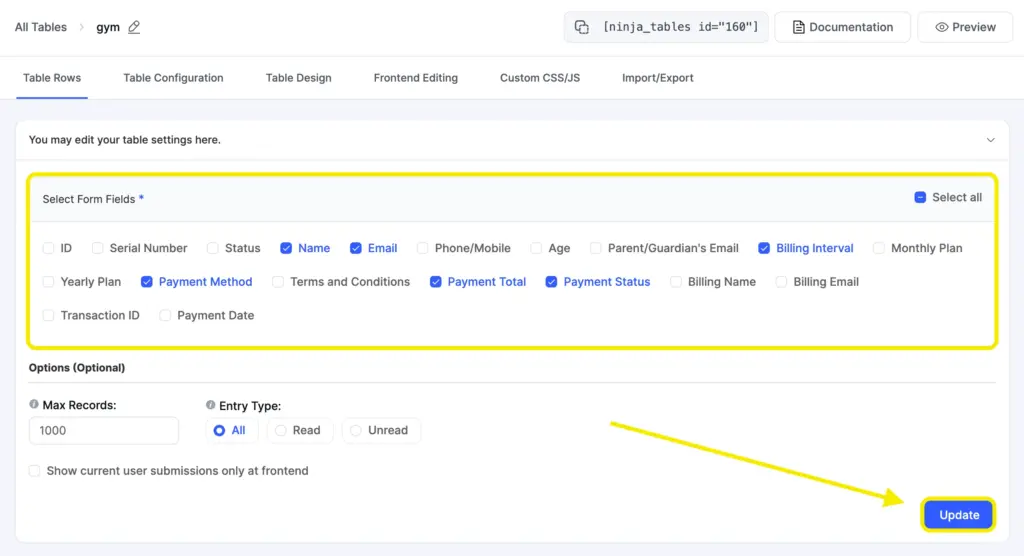
Task: Click the breadcrumb arrow after All Tables
Action: pyautogui.click(x=82, y=27)
